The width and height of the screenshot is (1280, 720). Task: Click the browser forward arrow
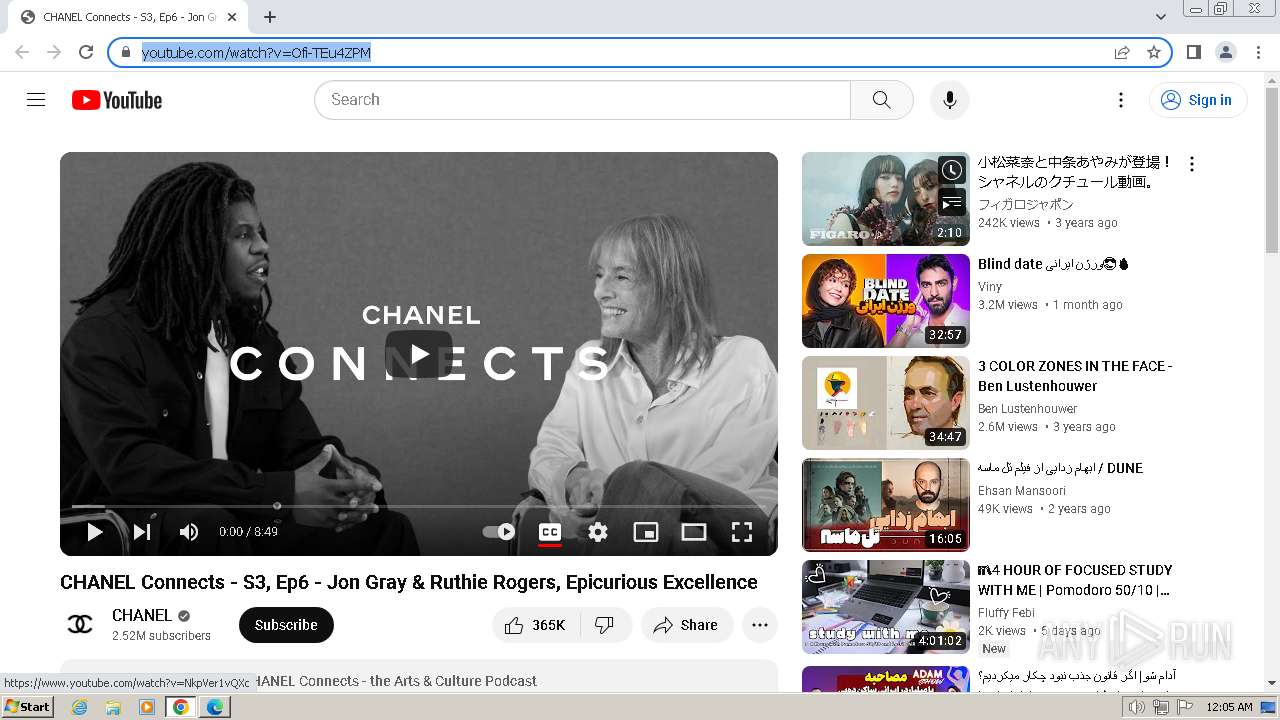tap(54, 52)
